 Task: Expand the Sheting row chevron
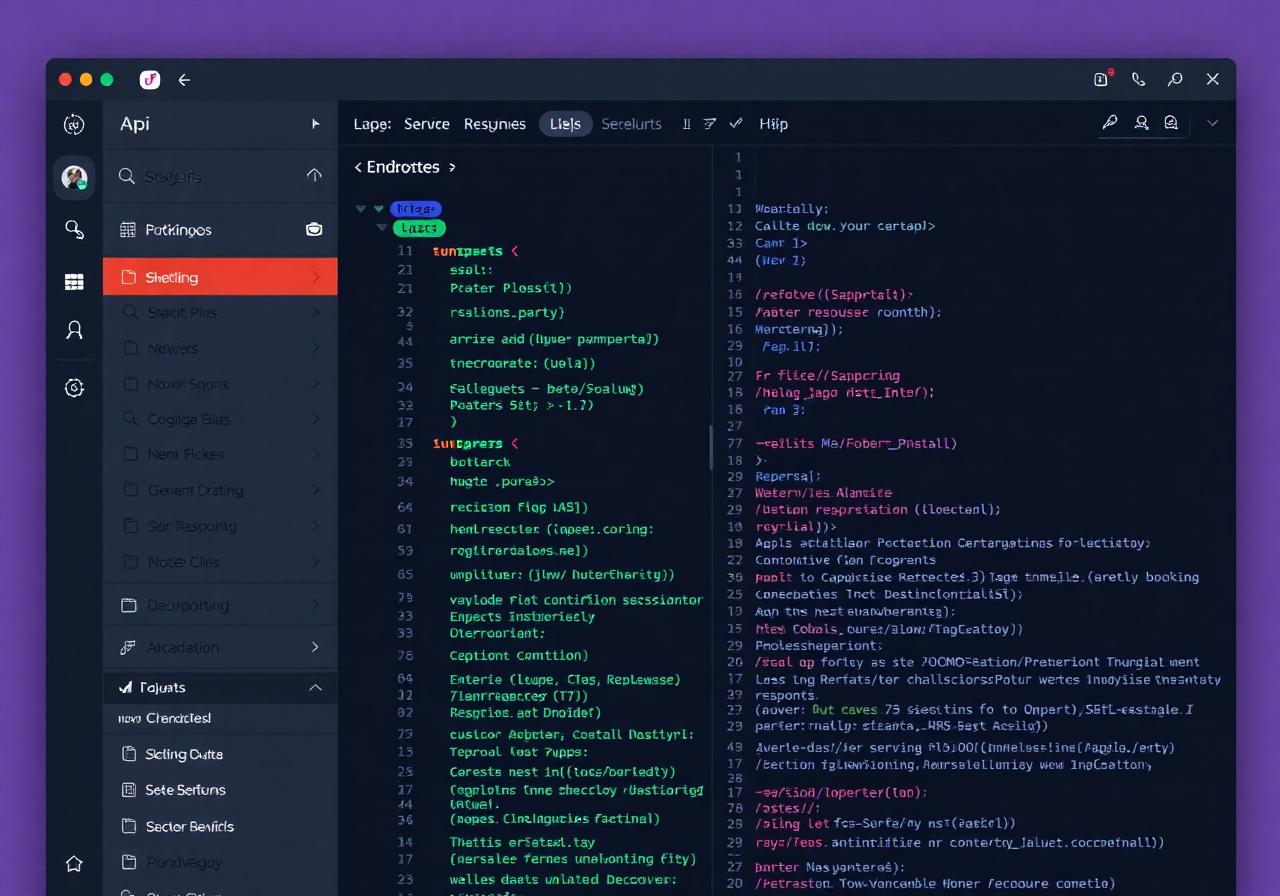coord(315,277)
